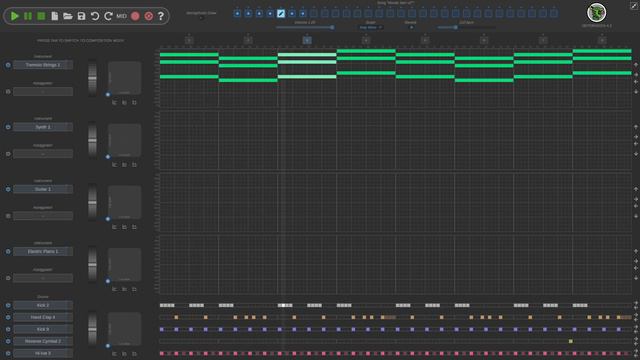Adjust the Volume slider under pattern slots
This screenshot has width=640, height=360.
pos(305,27)
